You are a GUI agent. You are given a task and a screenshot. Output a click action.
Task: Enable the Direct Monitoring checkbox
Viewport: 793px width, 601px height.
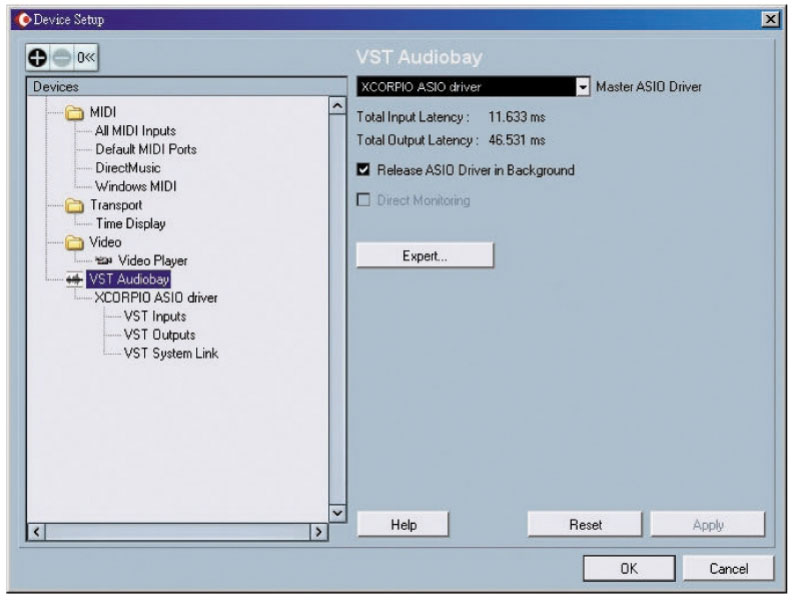click(x=364, y=200)
